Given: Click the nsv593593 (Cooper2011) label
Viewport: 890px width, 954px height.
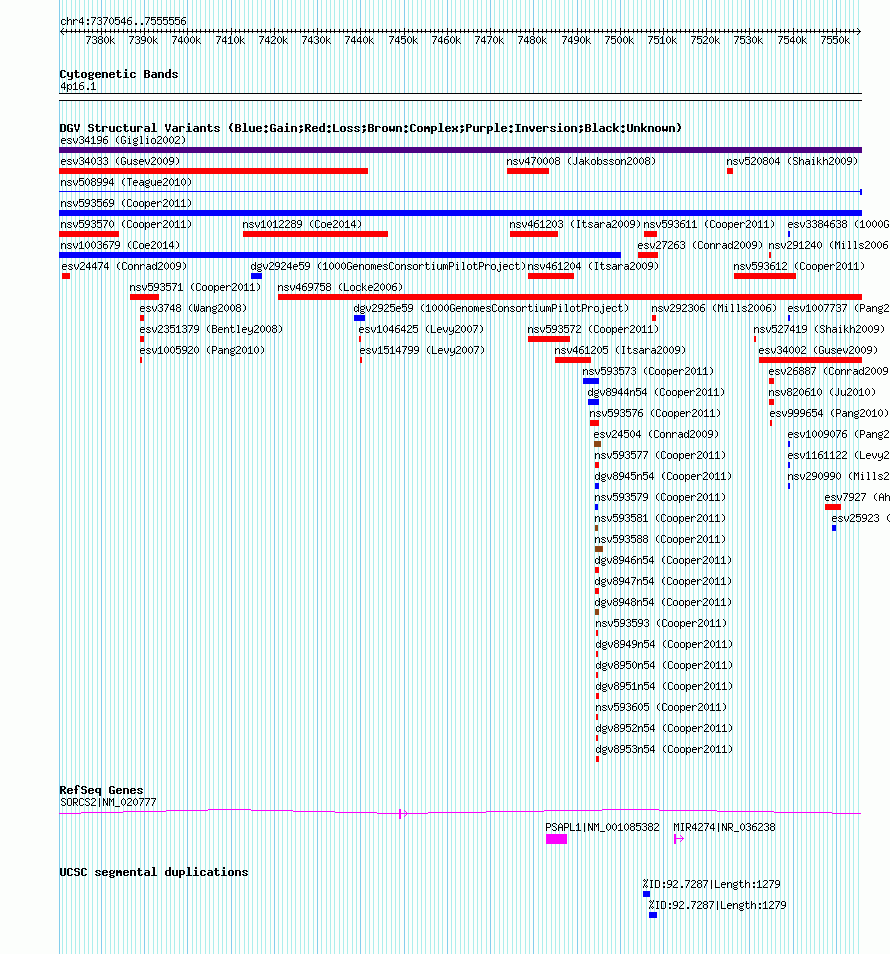Looking at the screenshot, I should click(661, 623).
